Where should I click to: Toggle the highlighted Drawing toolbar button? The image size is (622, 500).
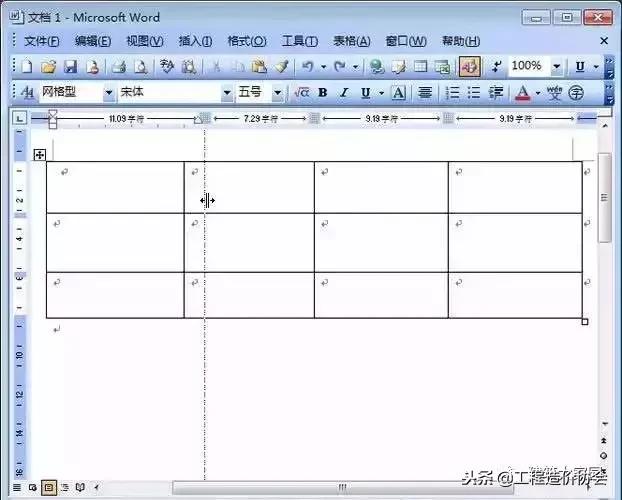(470, 67)
